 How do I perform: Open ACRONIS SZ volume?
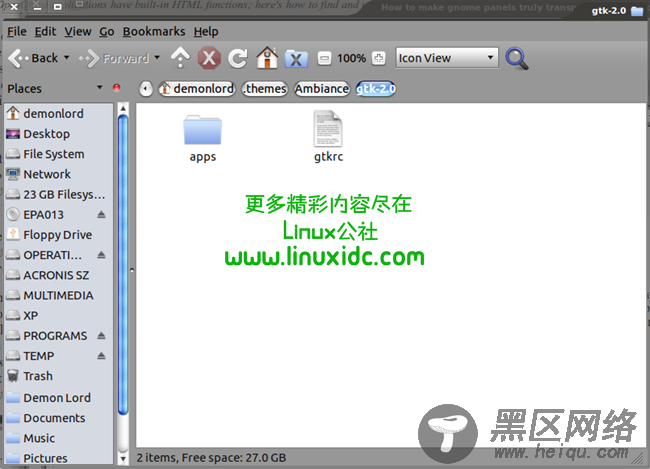[58, 275]
